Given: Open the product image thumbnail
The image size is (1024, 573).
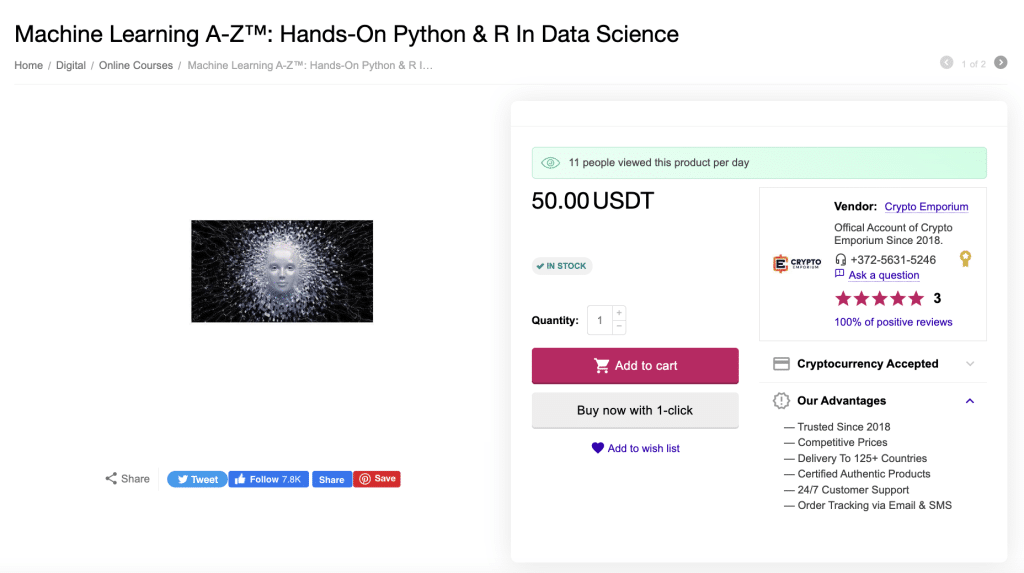Looking at the screenshot, I should 282,271.
